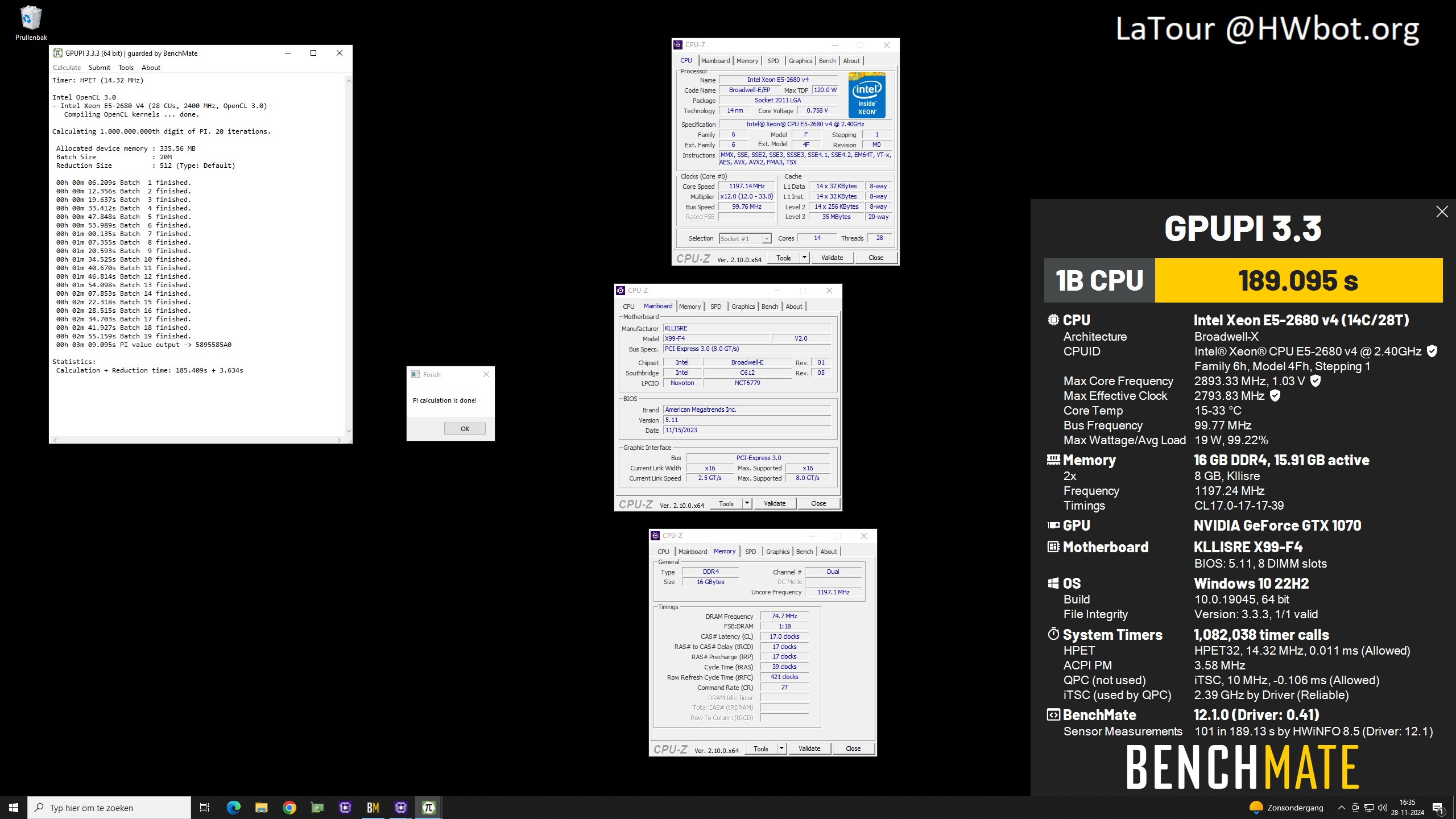Close the BenchMate result panel with the X
This screenshot has height=819, width=1456.
(1442, 212)
